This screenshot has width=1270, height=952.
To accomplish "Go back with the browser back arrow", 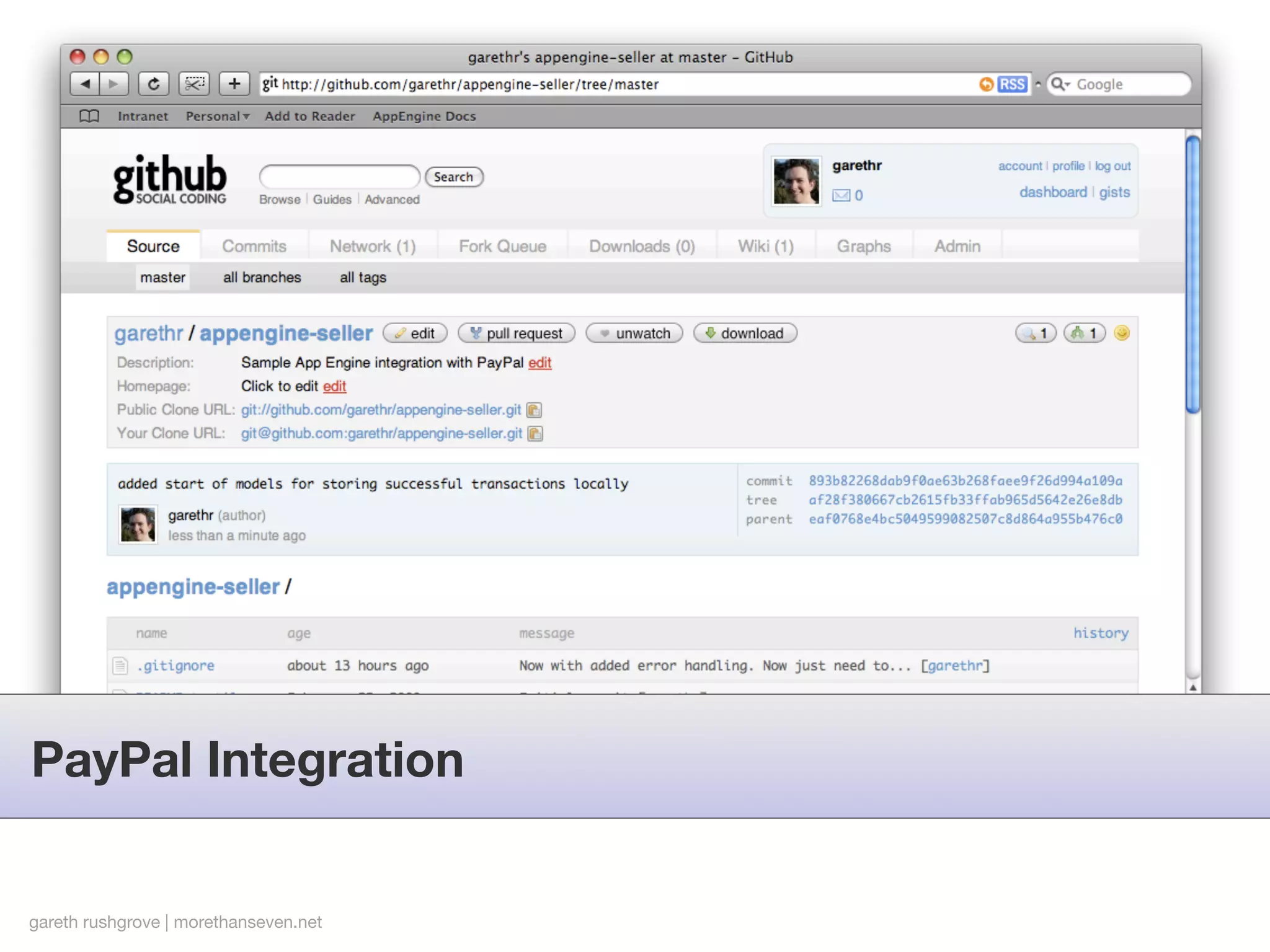I will click(85, 84).
